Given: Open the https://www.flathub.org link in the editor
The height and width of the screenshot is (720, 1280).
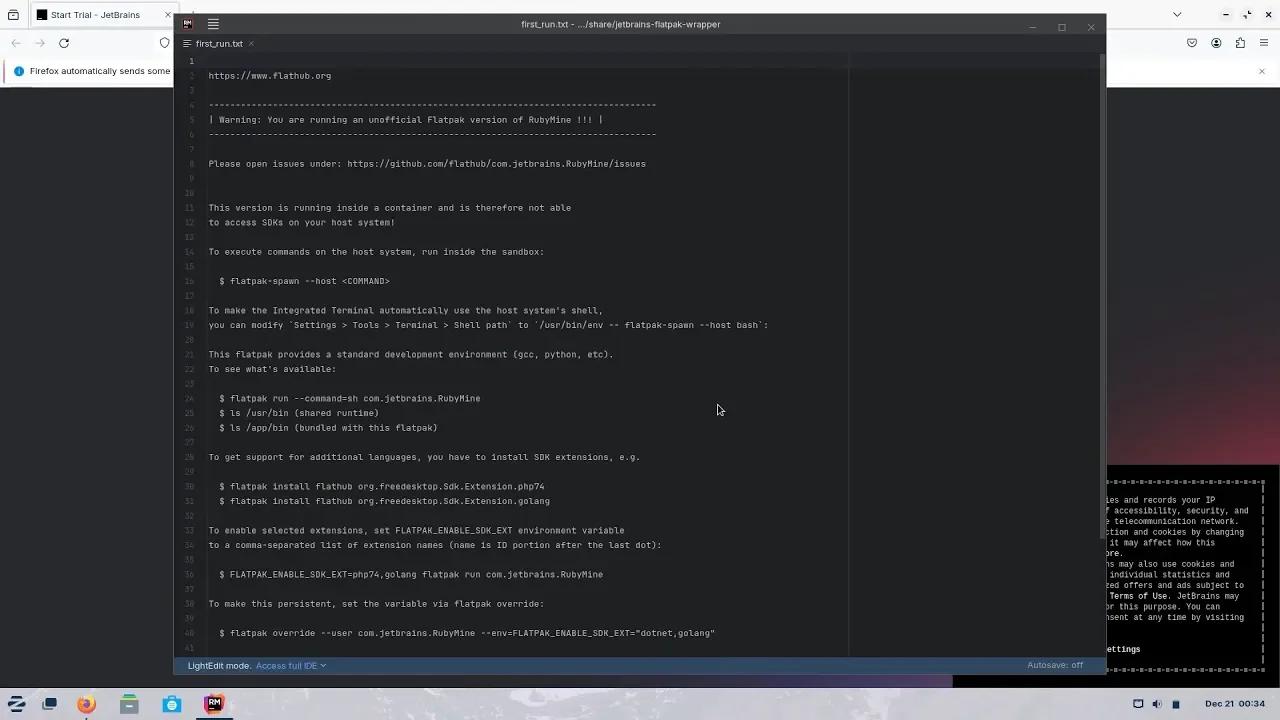Looking at the screenshot, I should coord(270,76).
